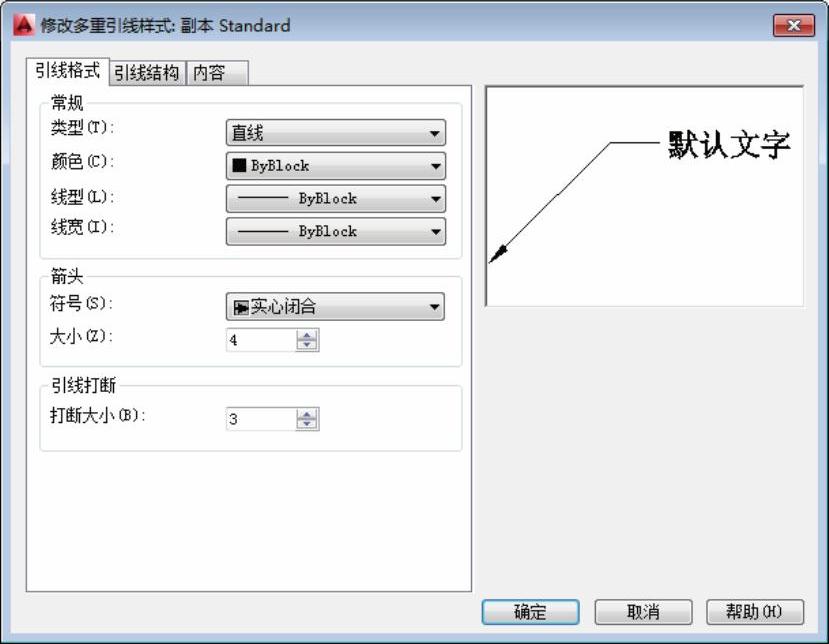Select the 引线格式 tab
The image size is (829, 644).
pyautogui.click(x=67, y=71)
